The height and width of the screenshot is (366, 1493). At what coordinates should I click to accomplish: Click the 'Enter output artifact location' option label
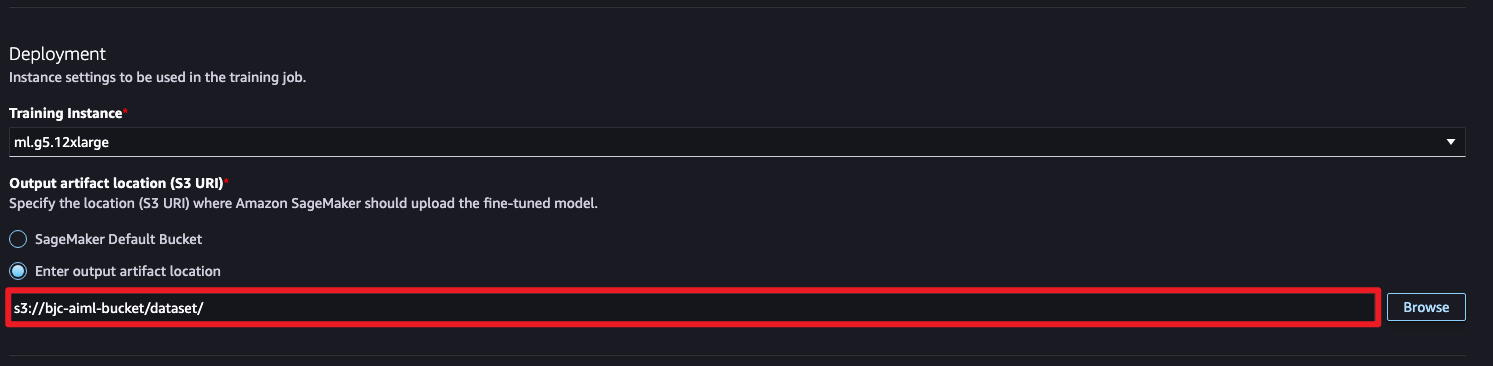[x=128, y=271]
